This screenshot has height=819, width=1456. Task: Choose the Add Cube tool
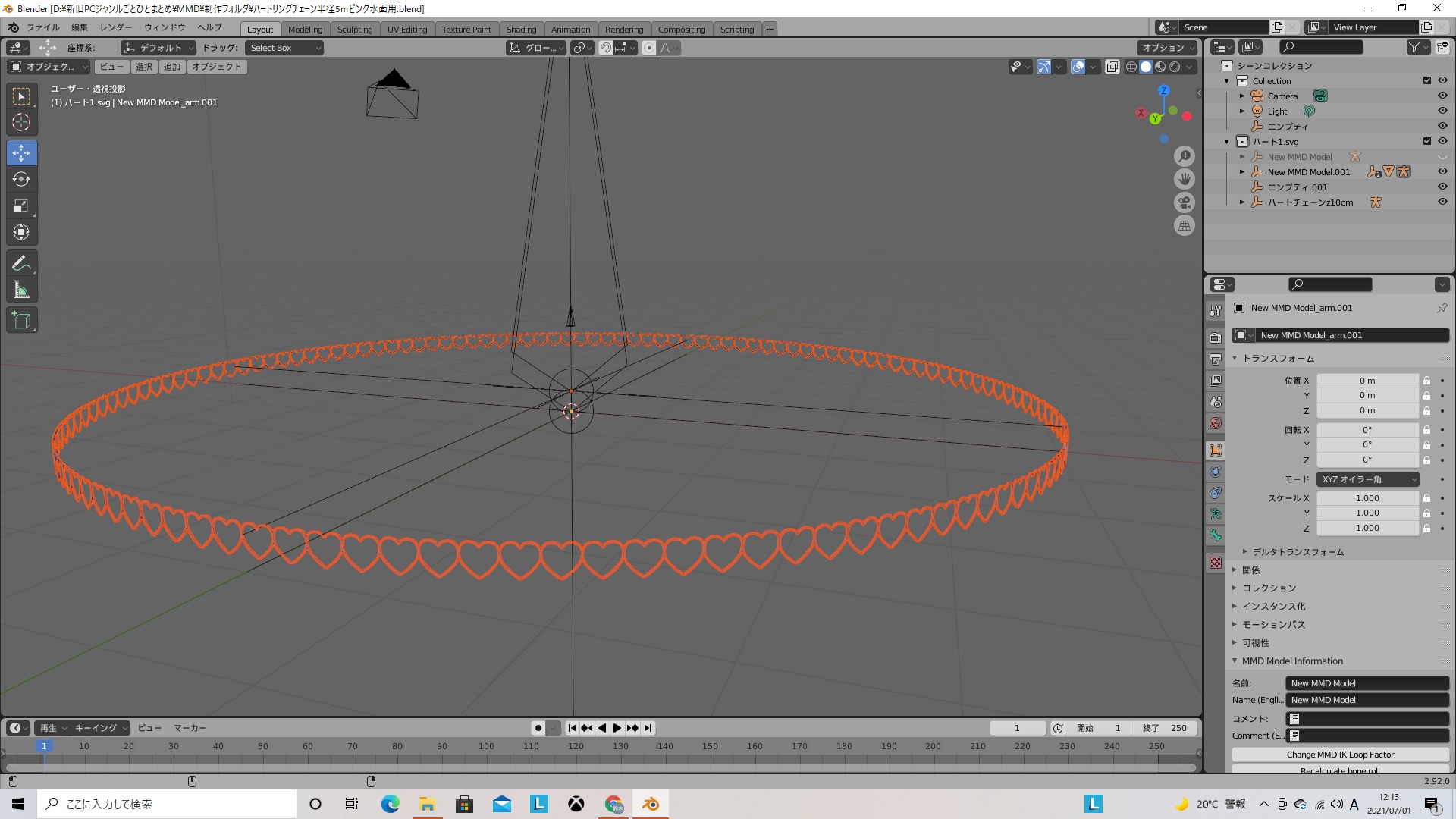click(x=21, y=321)
